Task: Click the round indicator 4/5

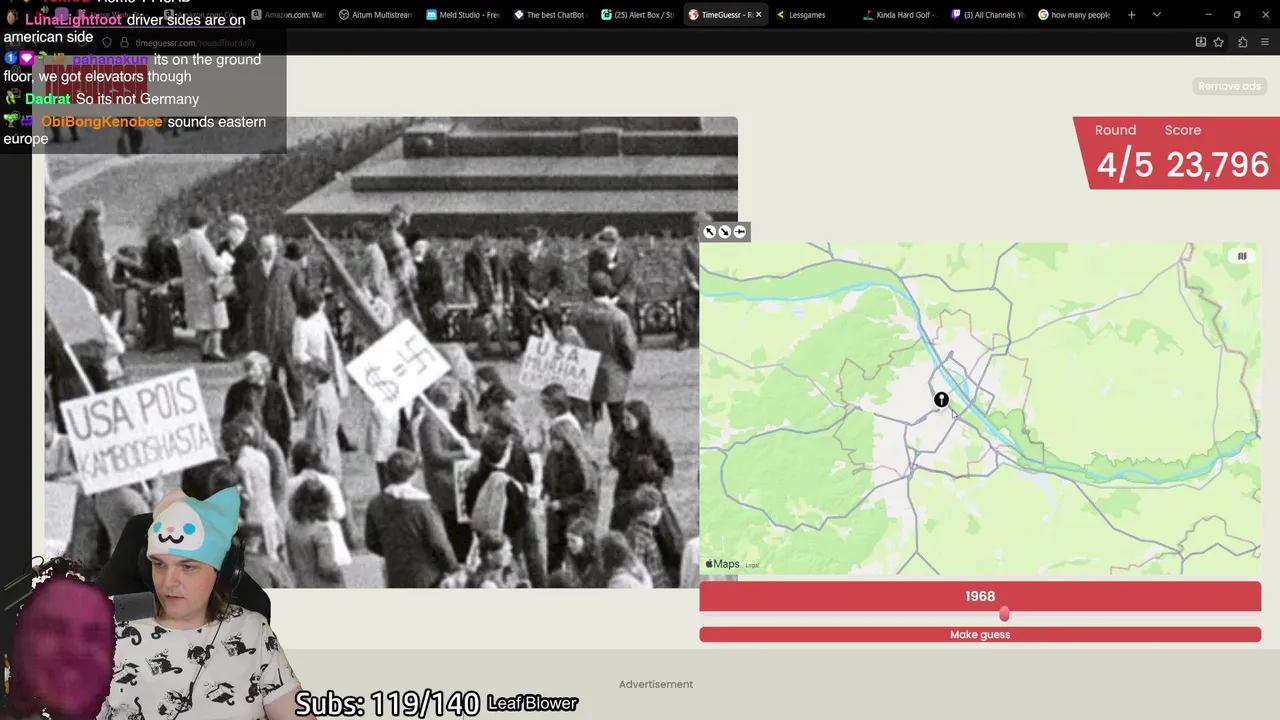Action: 1125,164
